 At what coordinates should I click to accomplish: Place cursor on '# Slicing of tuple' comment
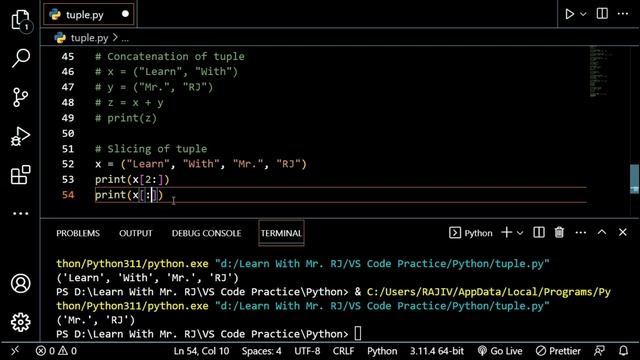pyautogui.click(x=151, y=149)
